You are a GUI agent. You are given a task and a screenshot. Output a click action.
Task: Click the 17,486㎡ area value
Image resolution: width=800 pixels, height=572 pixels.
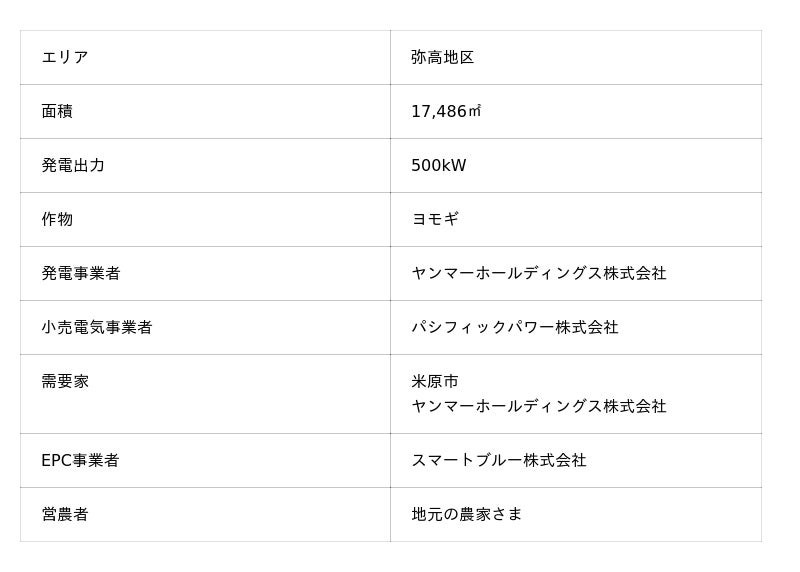tap(440, 112)
